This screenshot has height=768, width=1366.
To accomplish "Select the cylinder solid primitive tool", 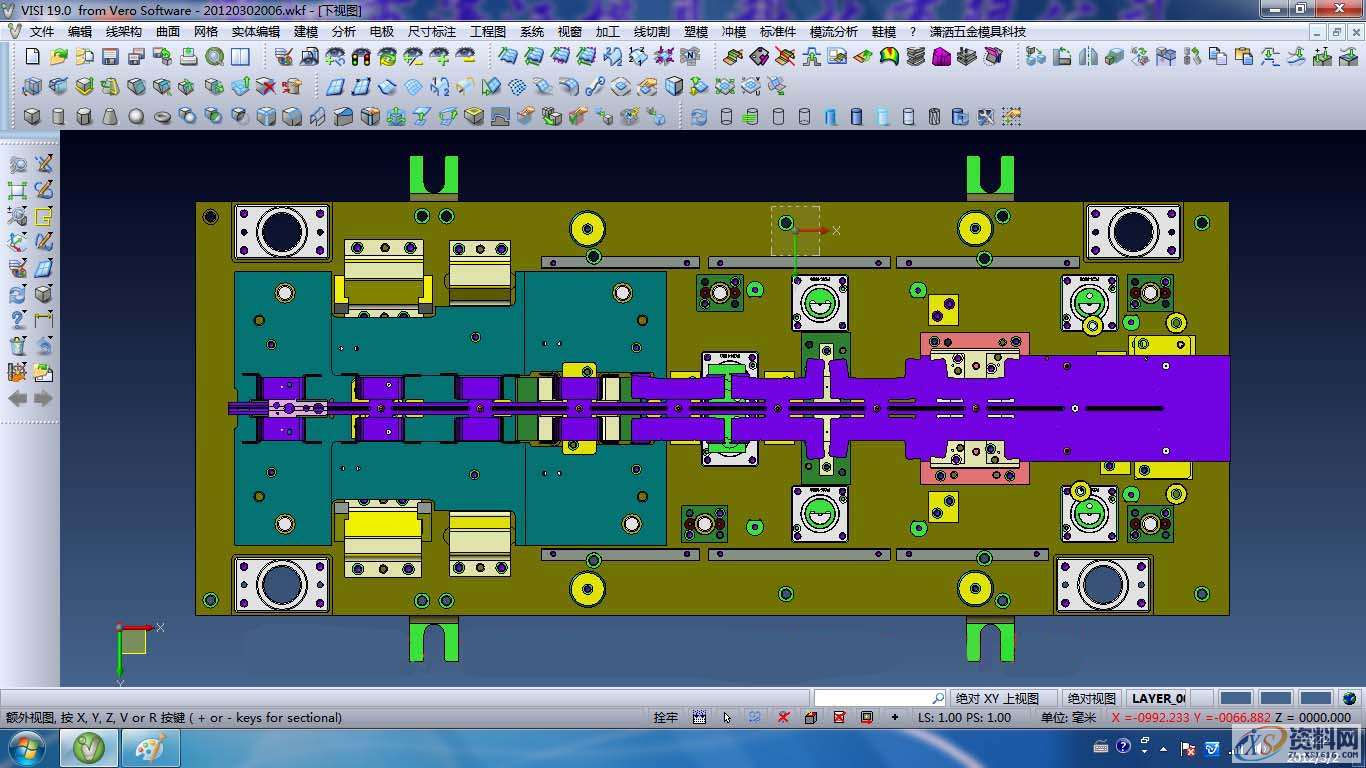I will pyautogui.click(x=59, y=117).
